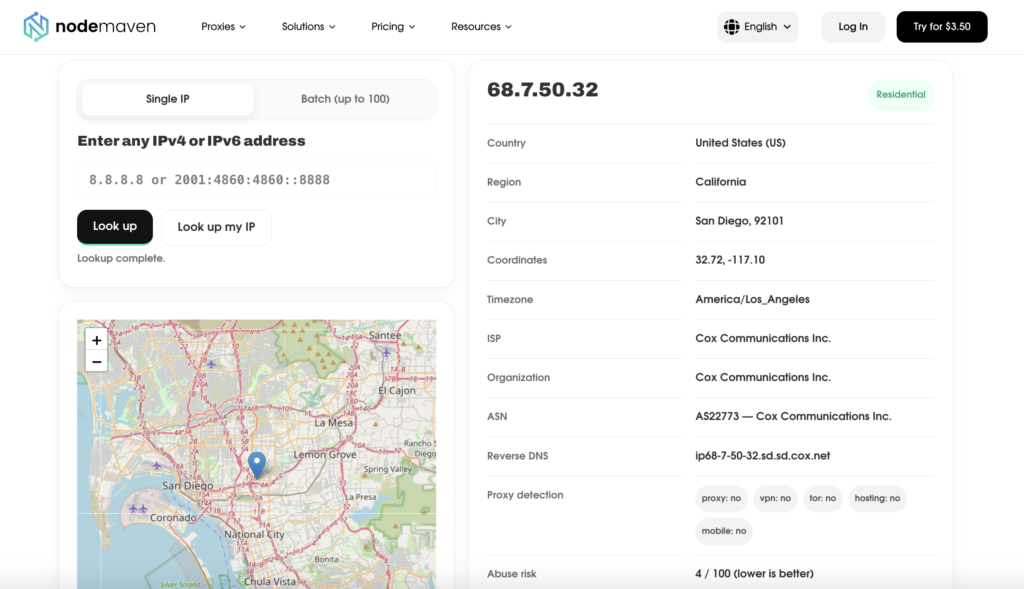The width and height of the screenshot is (1024, 589).
Task: Click coordinates 32.72, -117.10
Action: click(x=729, y=260)
